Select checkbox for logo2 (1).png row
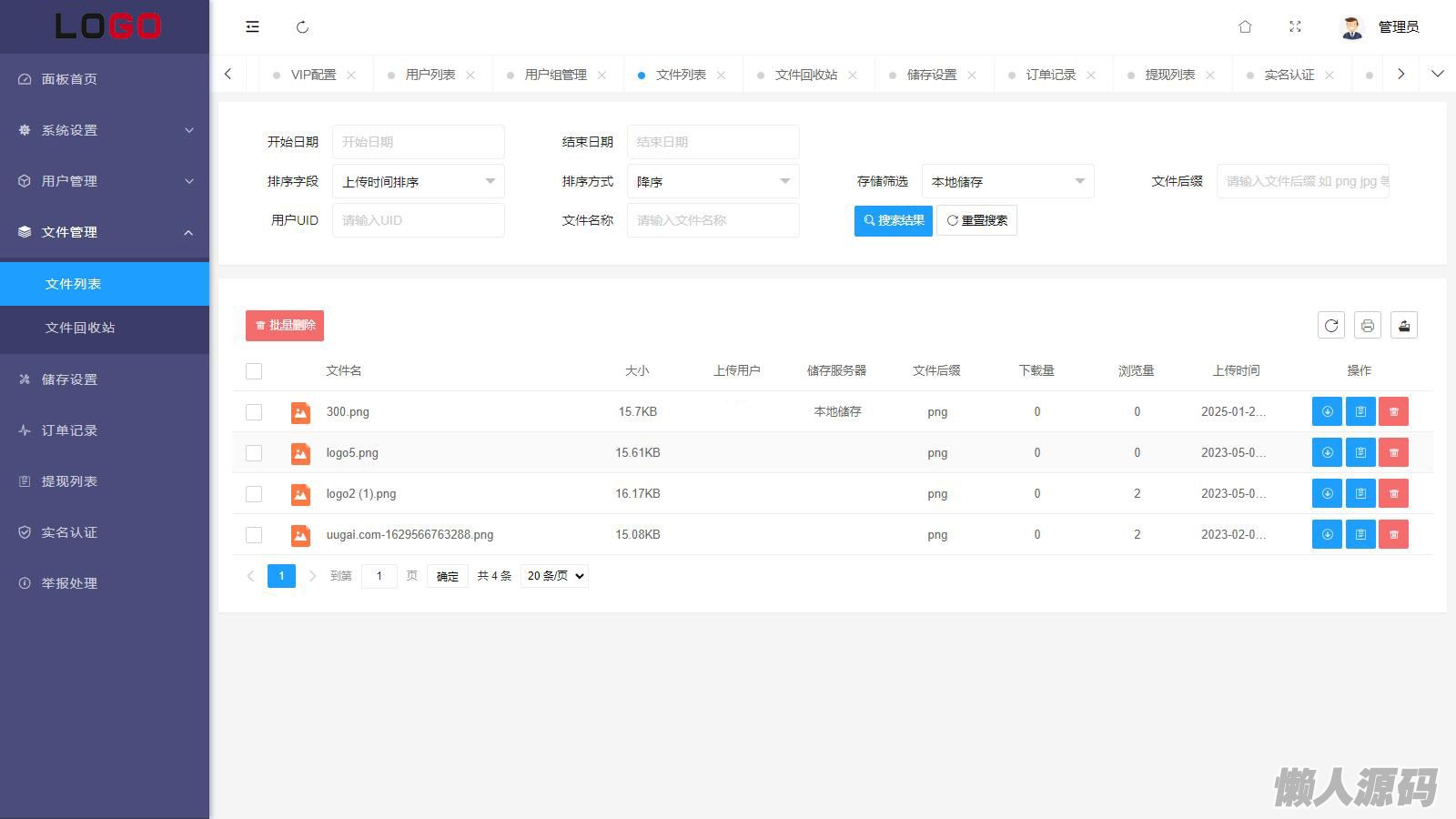1456x819 pixels. pos(254,494)
